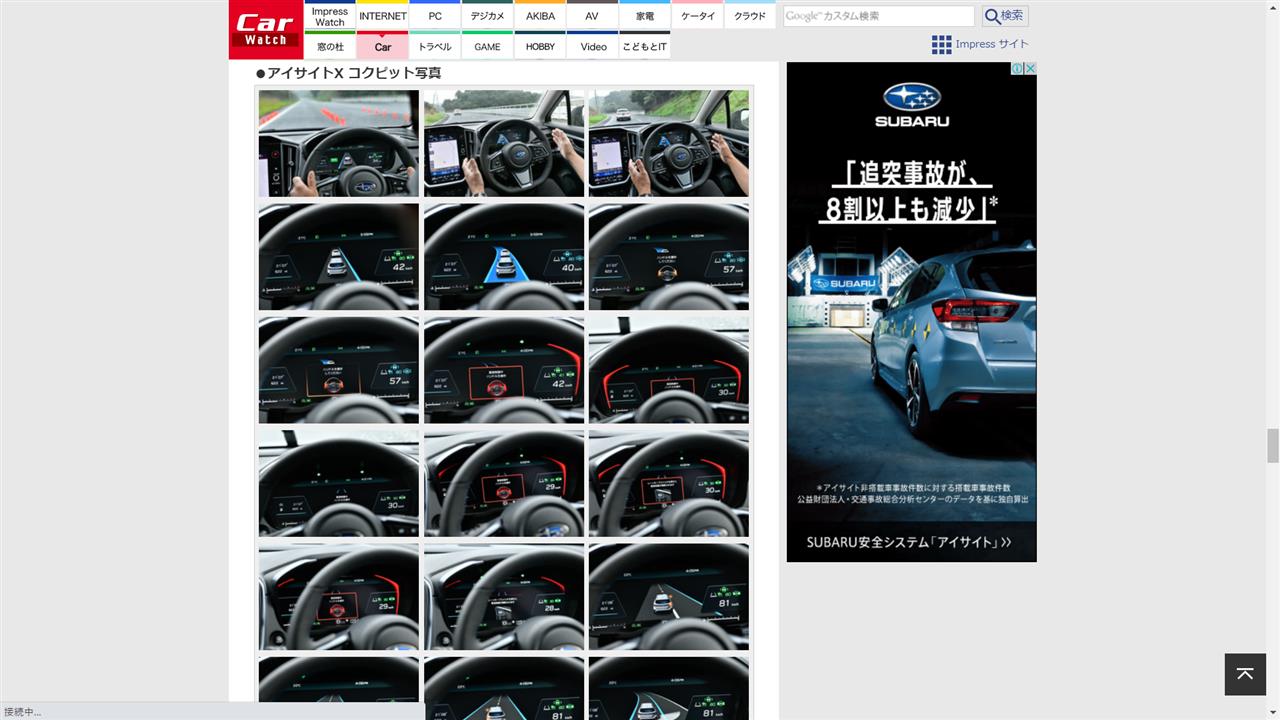The width and height of the screenshot is (1280, 720).
Task: Open the Car Watch logo homepage
Action: (266, 30)
